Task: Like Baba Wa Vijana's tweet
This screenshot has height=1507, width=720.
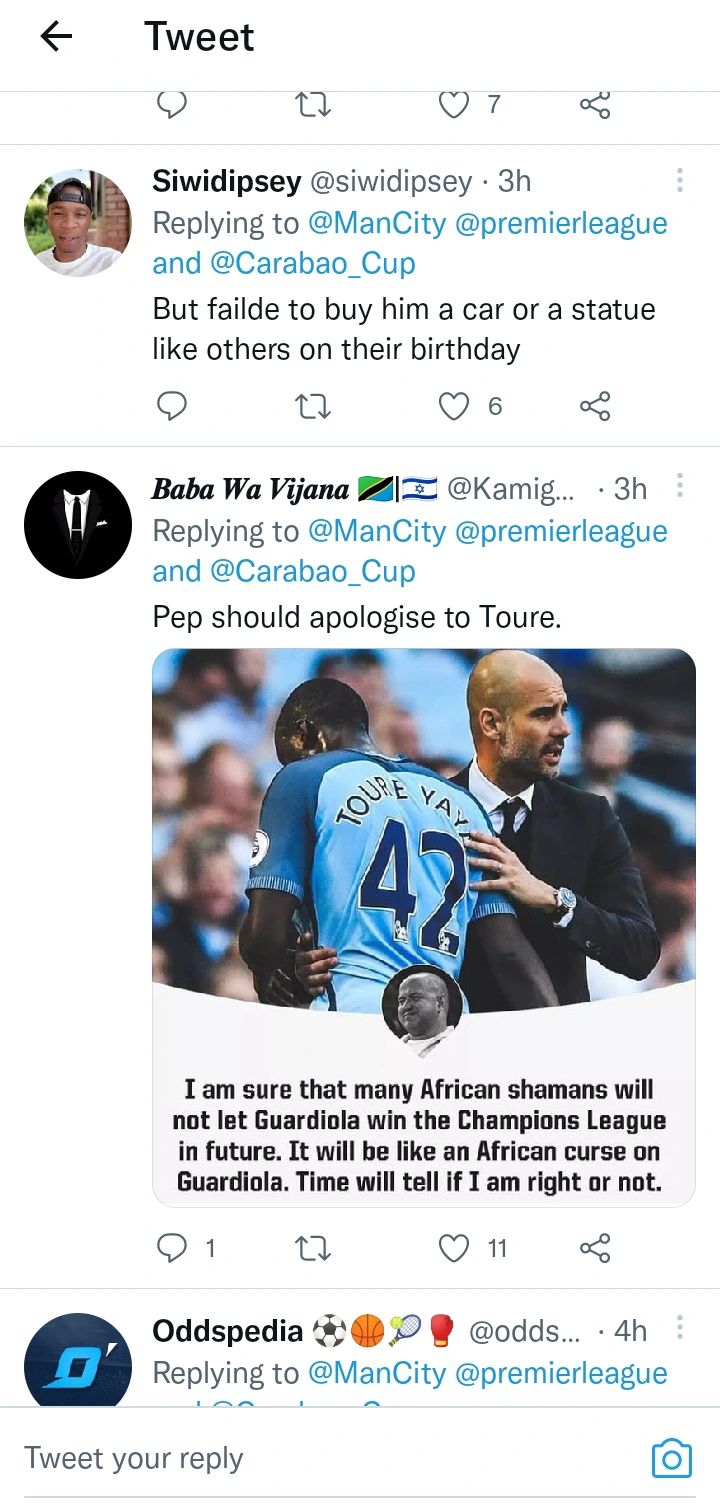Action: point(455,1248)
